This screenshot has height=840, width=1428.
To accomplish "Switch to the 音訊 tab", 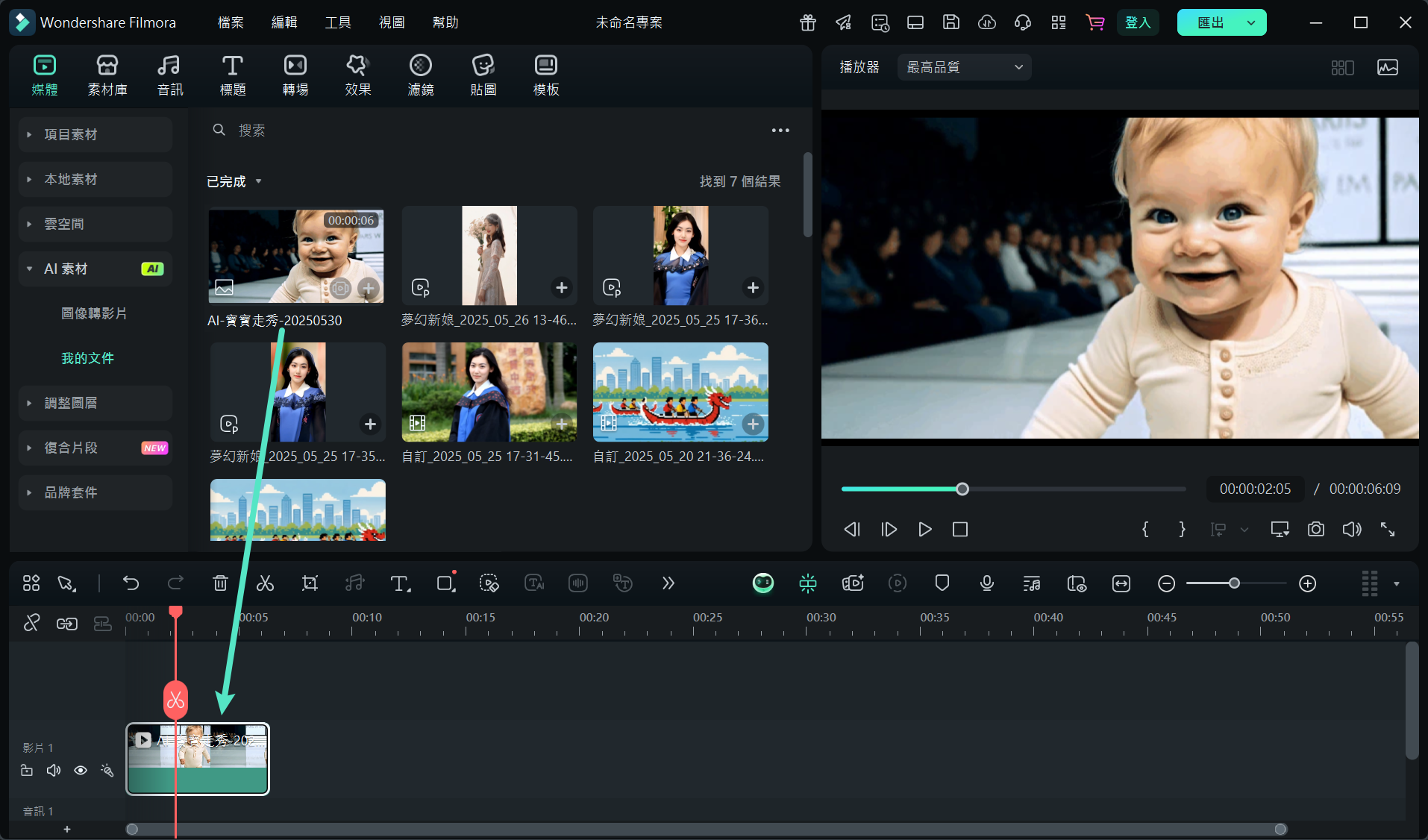I will tap(170, 75).
